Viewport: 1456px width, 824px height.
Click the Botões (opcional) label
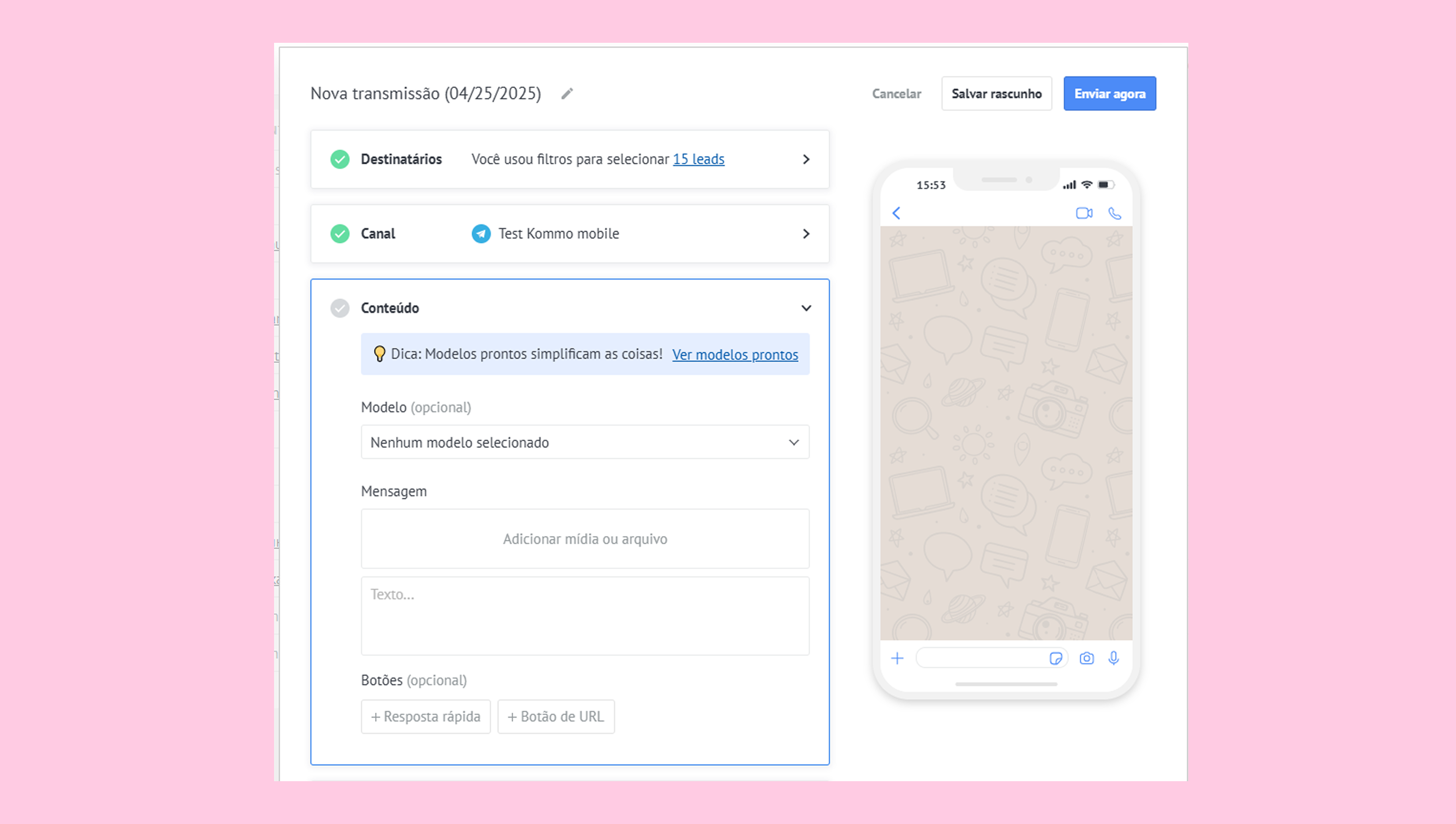click(414, 680)
